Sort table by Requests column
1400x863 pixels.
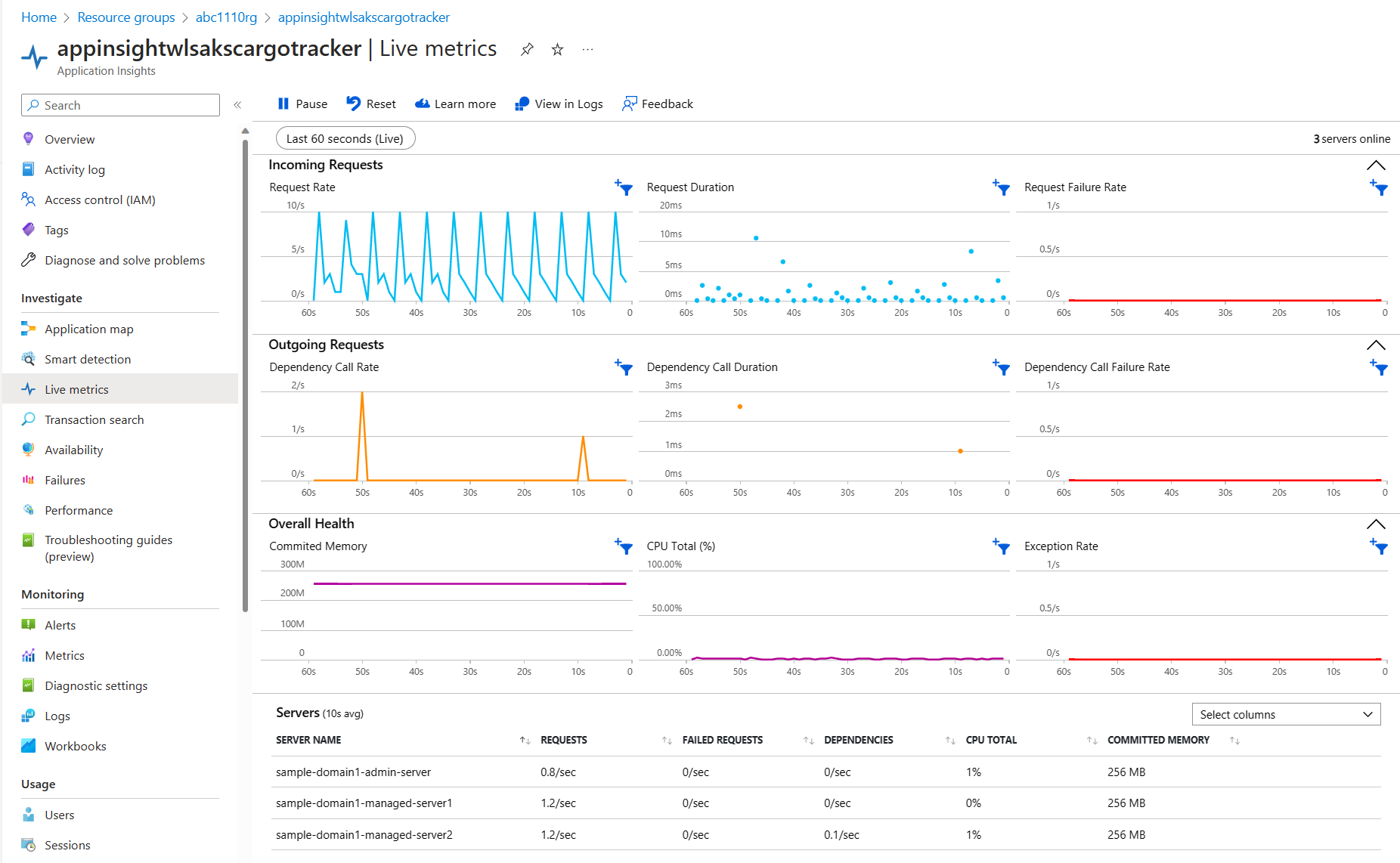(667, 741)
